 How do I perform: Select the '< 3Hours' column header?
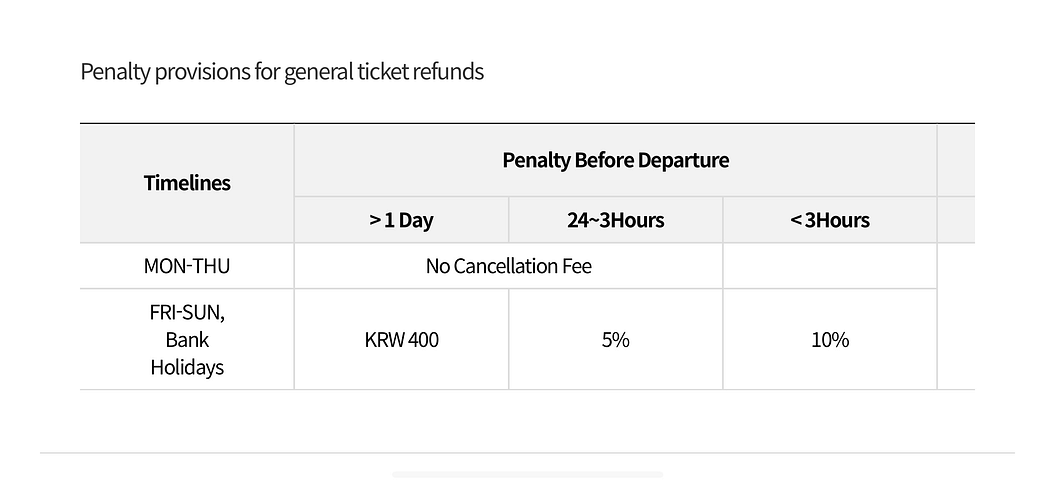(829, 220)
